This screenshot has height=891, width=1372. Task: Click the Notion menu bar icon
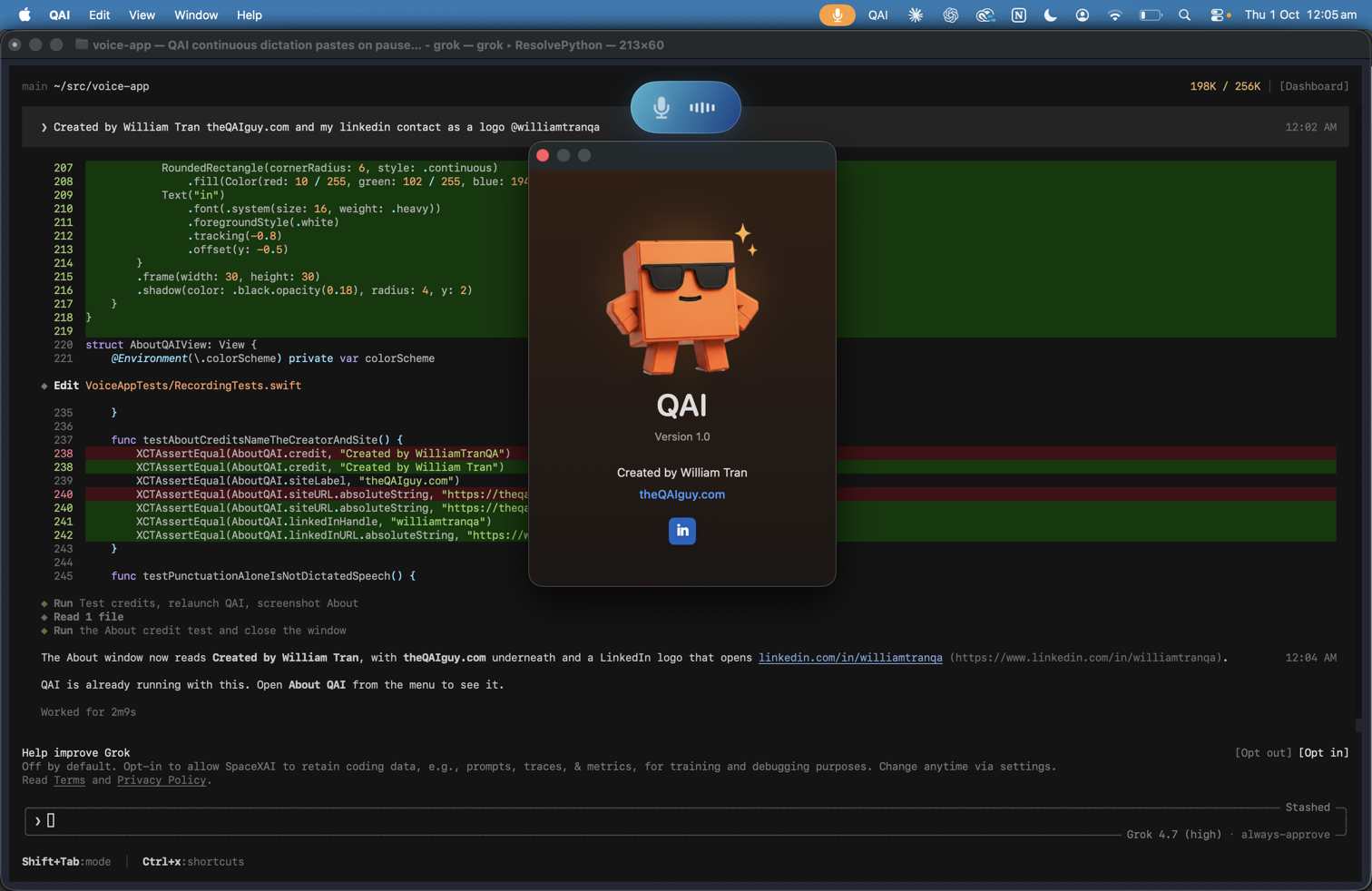coord(1018,15)
